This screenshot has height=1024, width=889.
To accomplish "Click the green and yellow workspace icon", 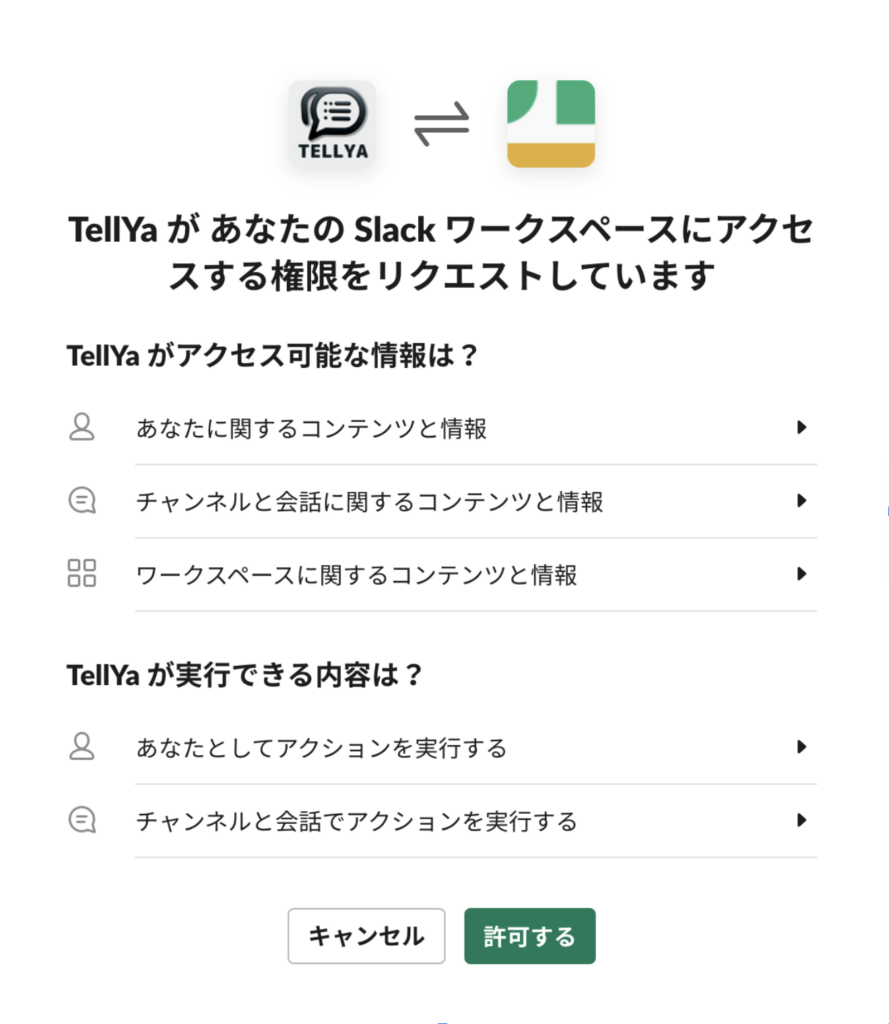I will click(551, 123).
